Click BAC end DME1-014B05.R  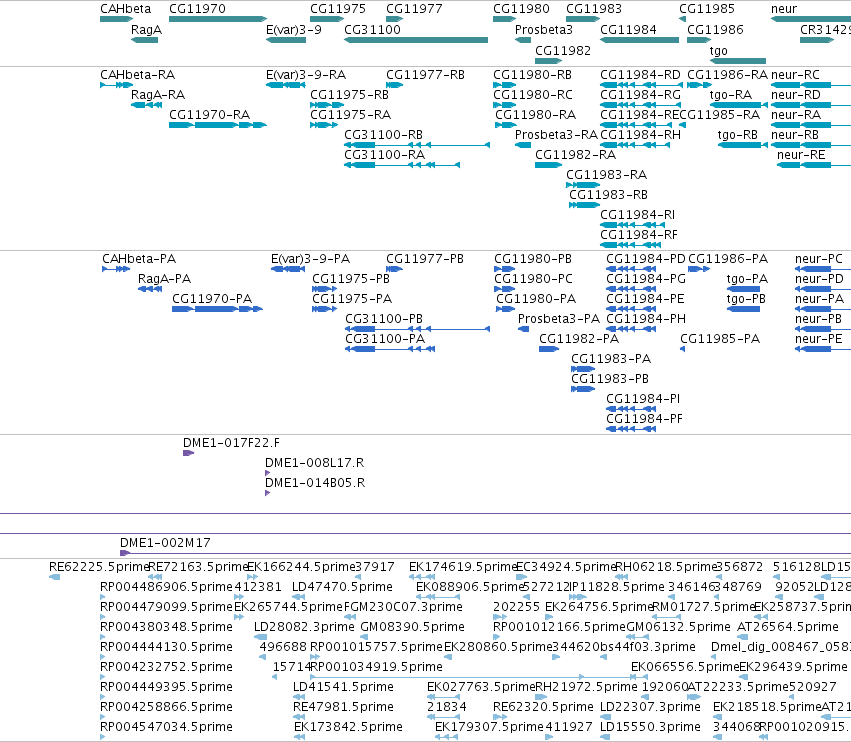coord(268,493)
